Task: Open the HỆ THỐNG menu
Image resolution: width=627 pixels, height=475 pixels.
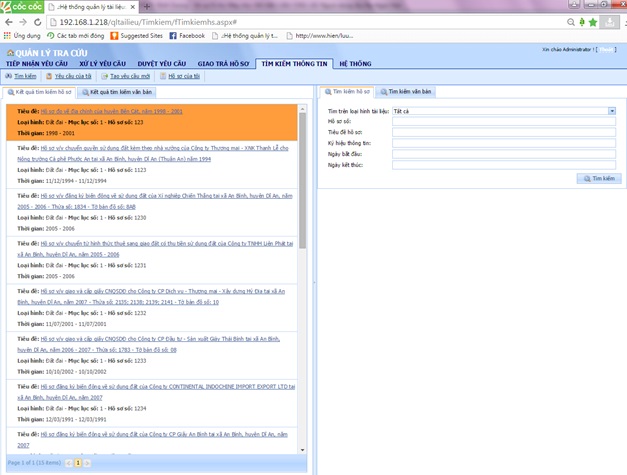Action: pos(355,63)
